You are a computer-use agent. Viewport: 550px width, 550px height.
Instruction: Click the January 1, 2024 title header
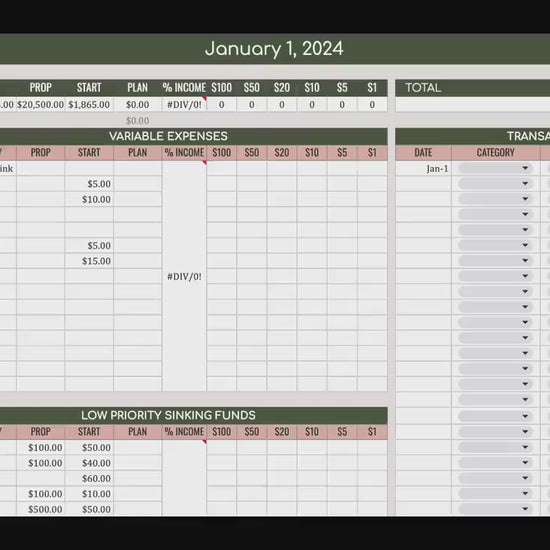274,49
